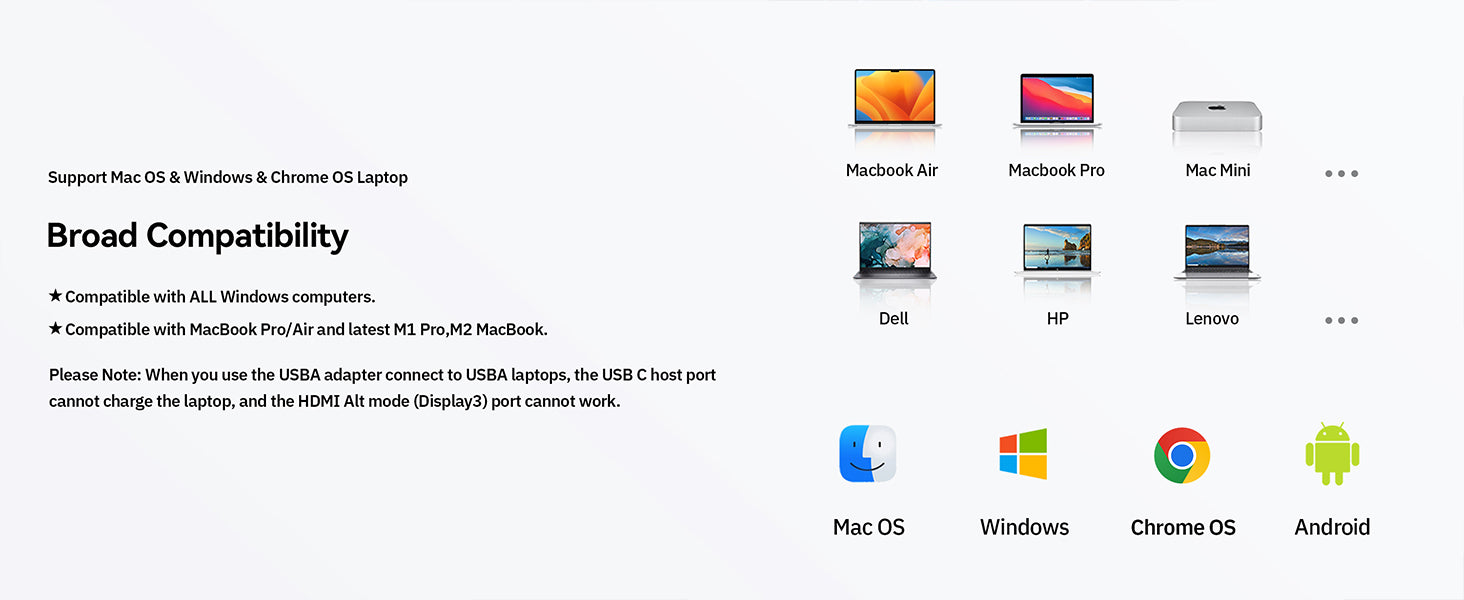Click the Windows four-color logo icon
The width and height of the screenshot is (1464, 600).
[1023, 454]
